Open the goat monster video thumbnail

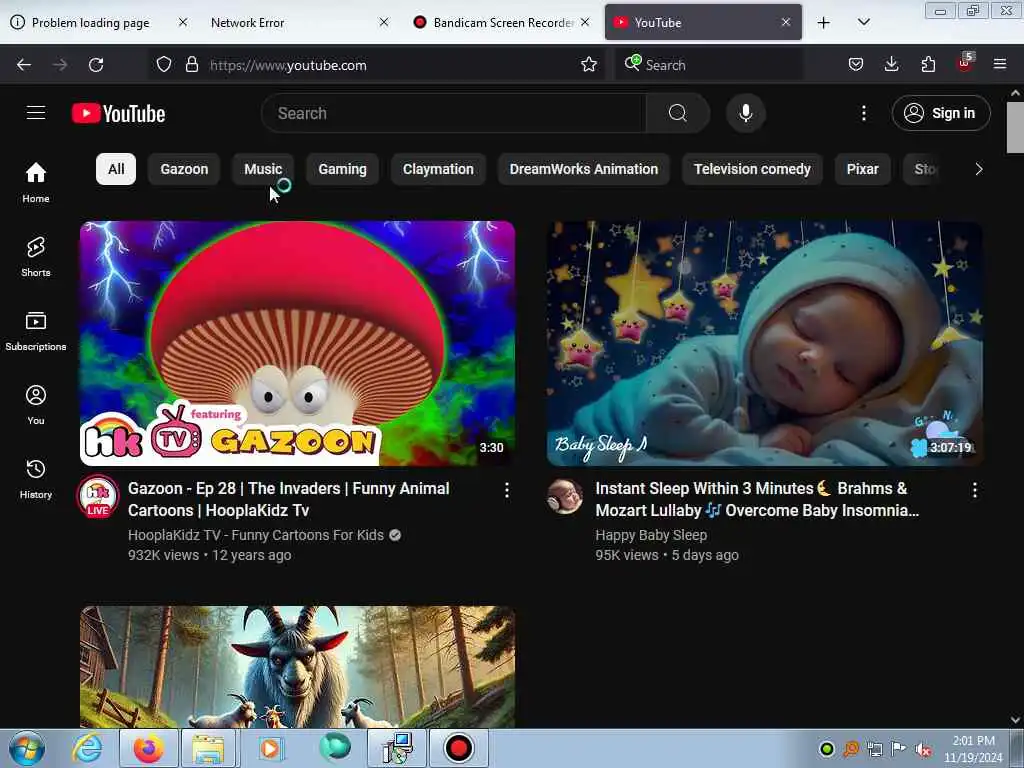click(x=297, y=667)
